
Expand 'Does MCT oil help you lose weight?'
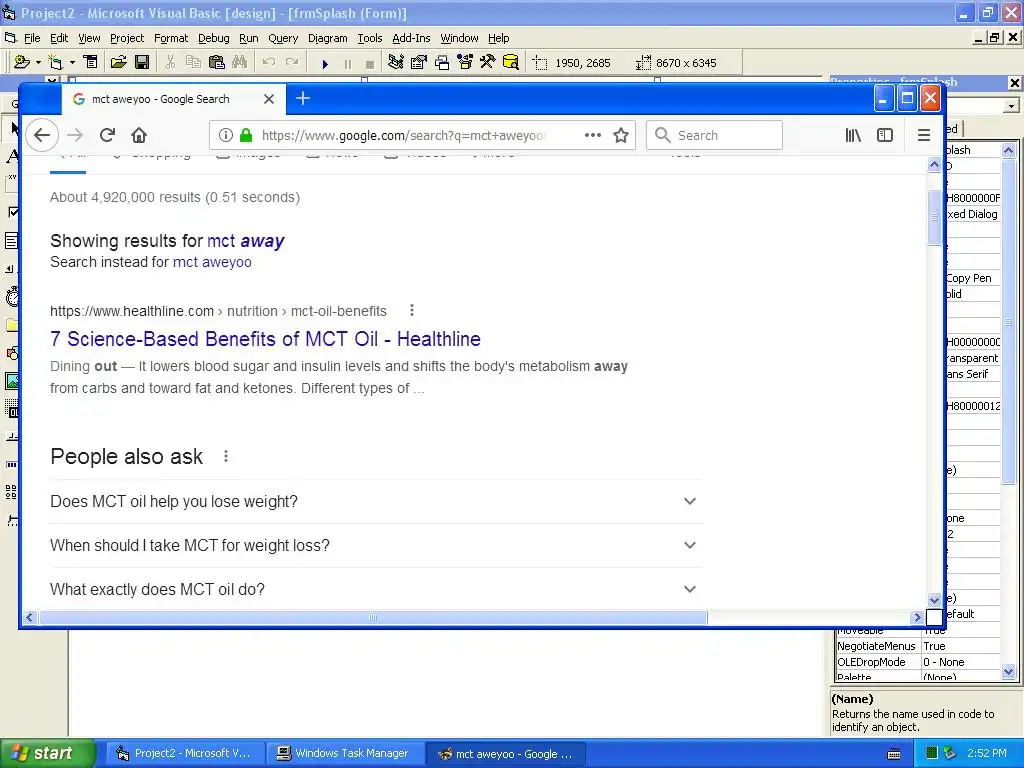pos(376,502)
